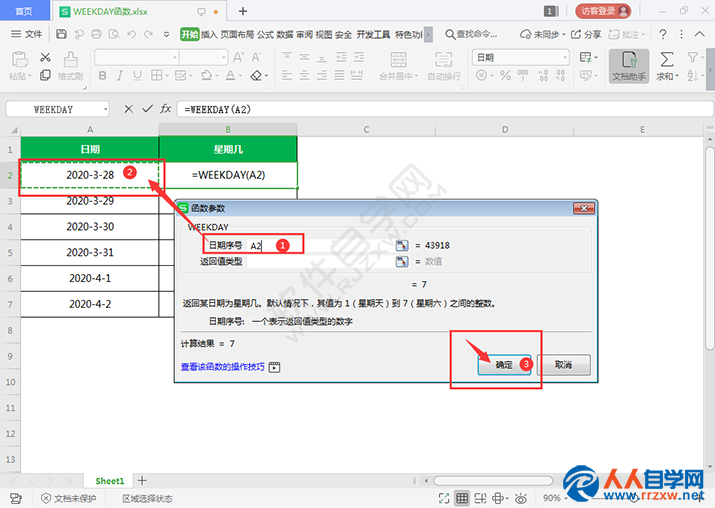
Task: Click the thousands separator icon
Action: pyautogui.click(x=523, y=75)
